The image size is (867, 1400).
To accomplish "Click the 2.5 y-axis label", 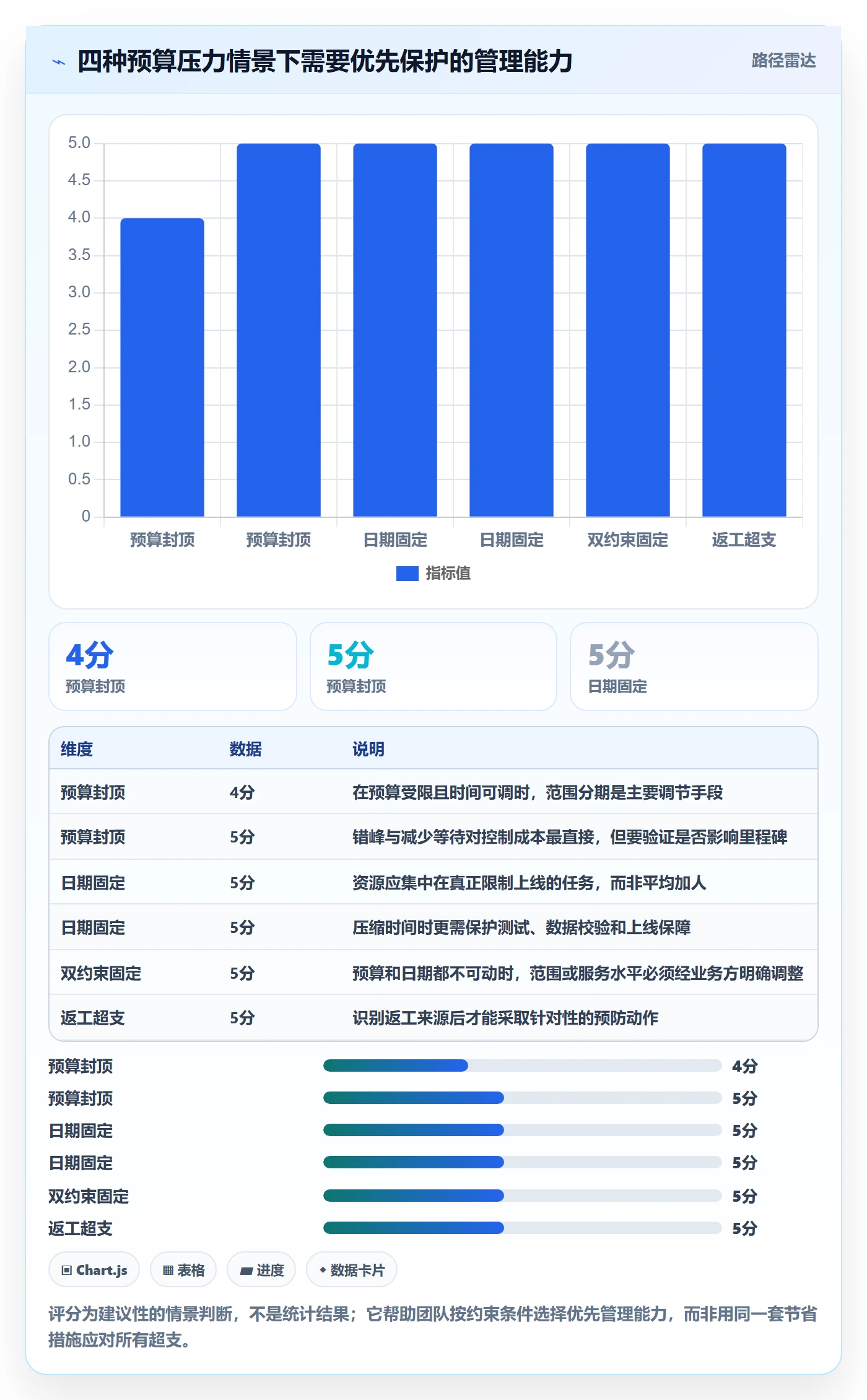I will [x=79, y=330].
